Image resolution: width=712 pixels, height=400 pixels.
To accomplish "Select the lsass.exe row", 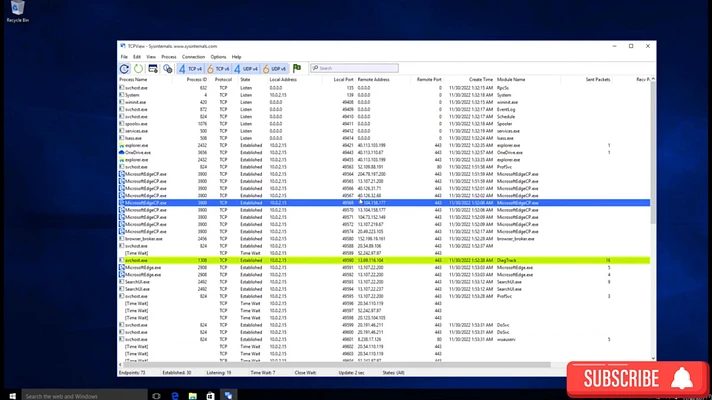I will [384, 138].
